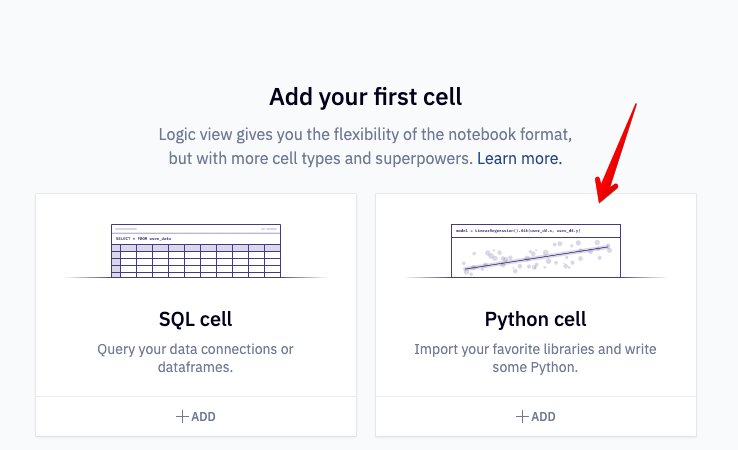Click the regression trend line in the plot
This screenshot has width=738, height=450.
pos(537,257)
